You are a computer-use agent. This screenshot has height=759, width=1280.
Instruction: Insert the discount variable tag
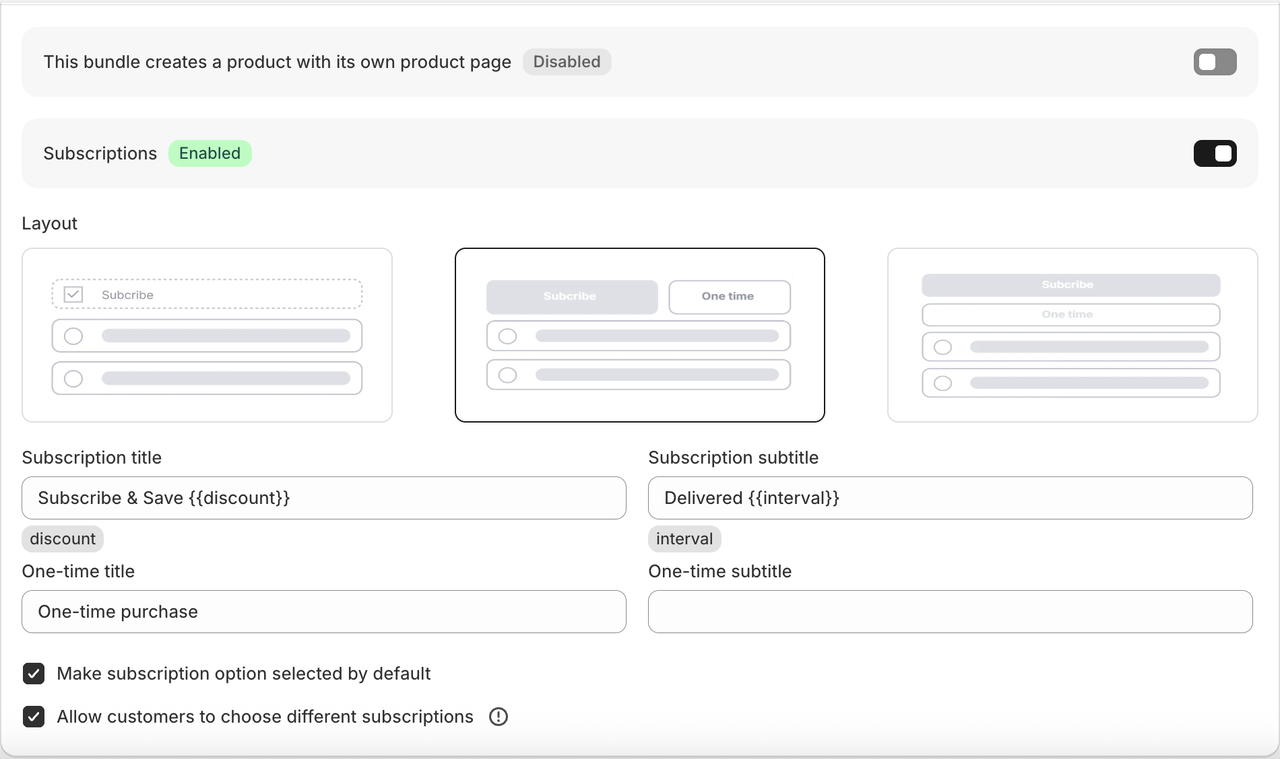[63, 539]
